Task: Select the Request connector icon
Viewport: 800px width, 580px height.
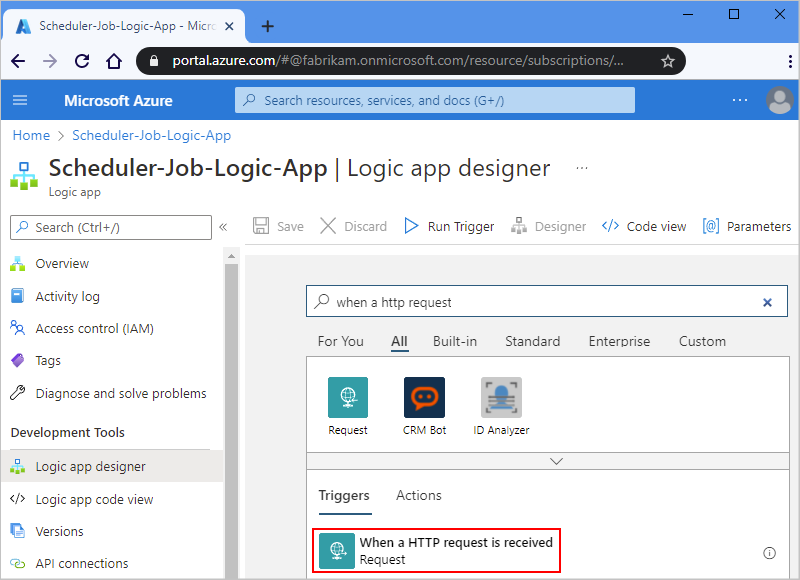Action: [348, 397]
